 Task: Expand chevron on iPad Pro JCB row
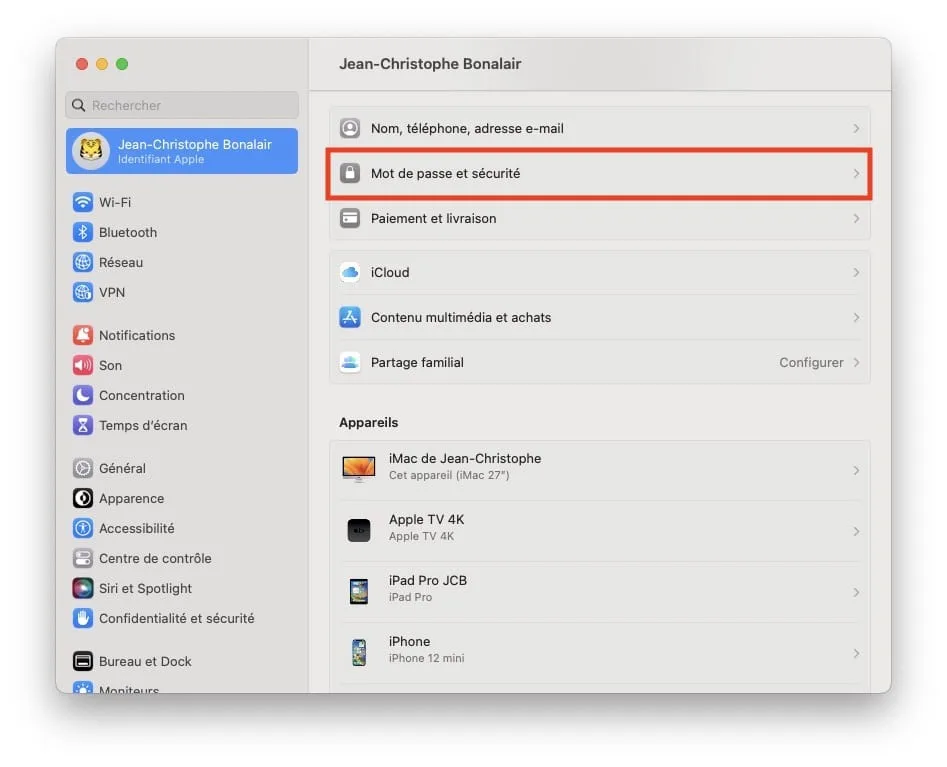tap(856, 592)
